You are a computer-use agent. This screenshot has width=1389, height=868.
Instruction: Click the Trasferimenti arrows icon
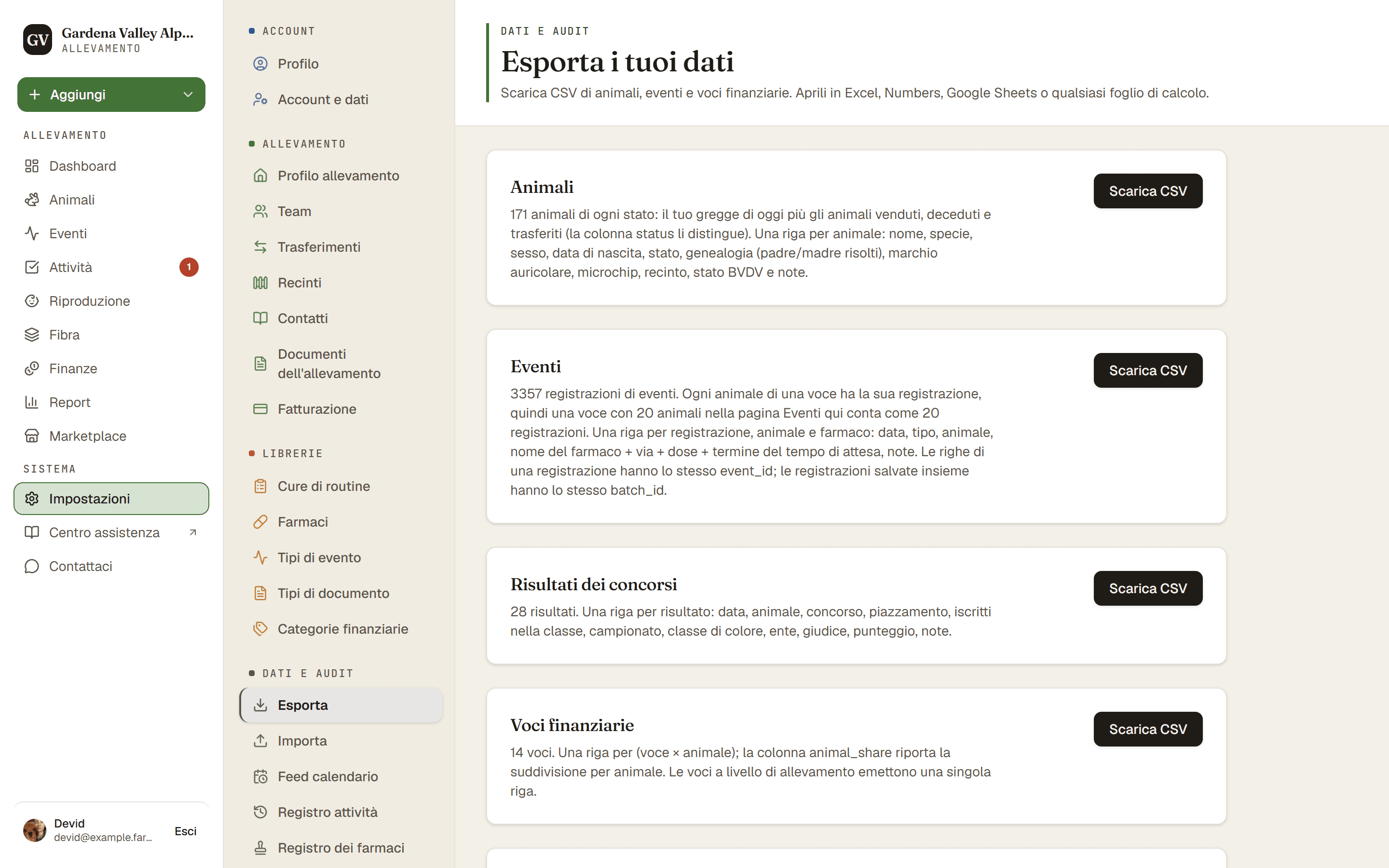260,247
